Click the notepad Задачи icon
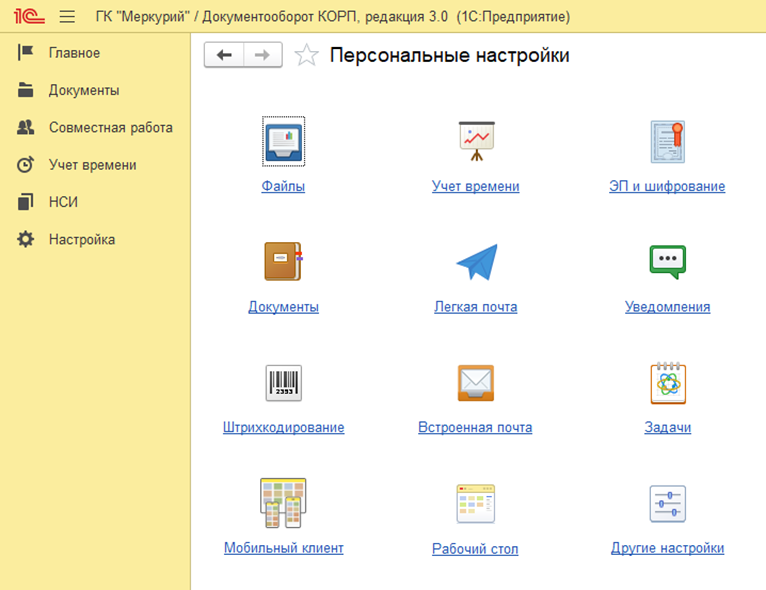This screenshot has height=590, width=766. (x=668, y=383)
